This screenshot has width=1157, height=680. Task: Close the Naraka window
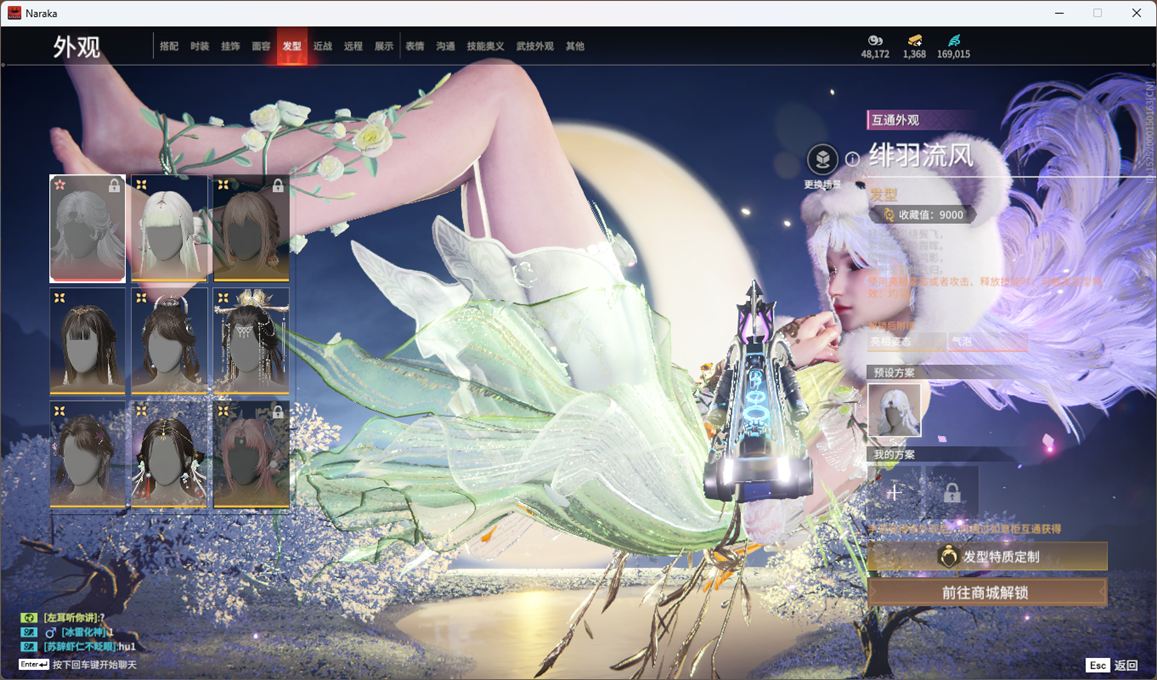click(x=1136, y=13)
